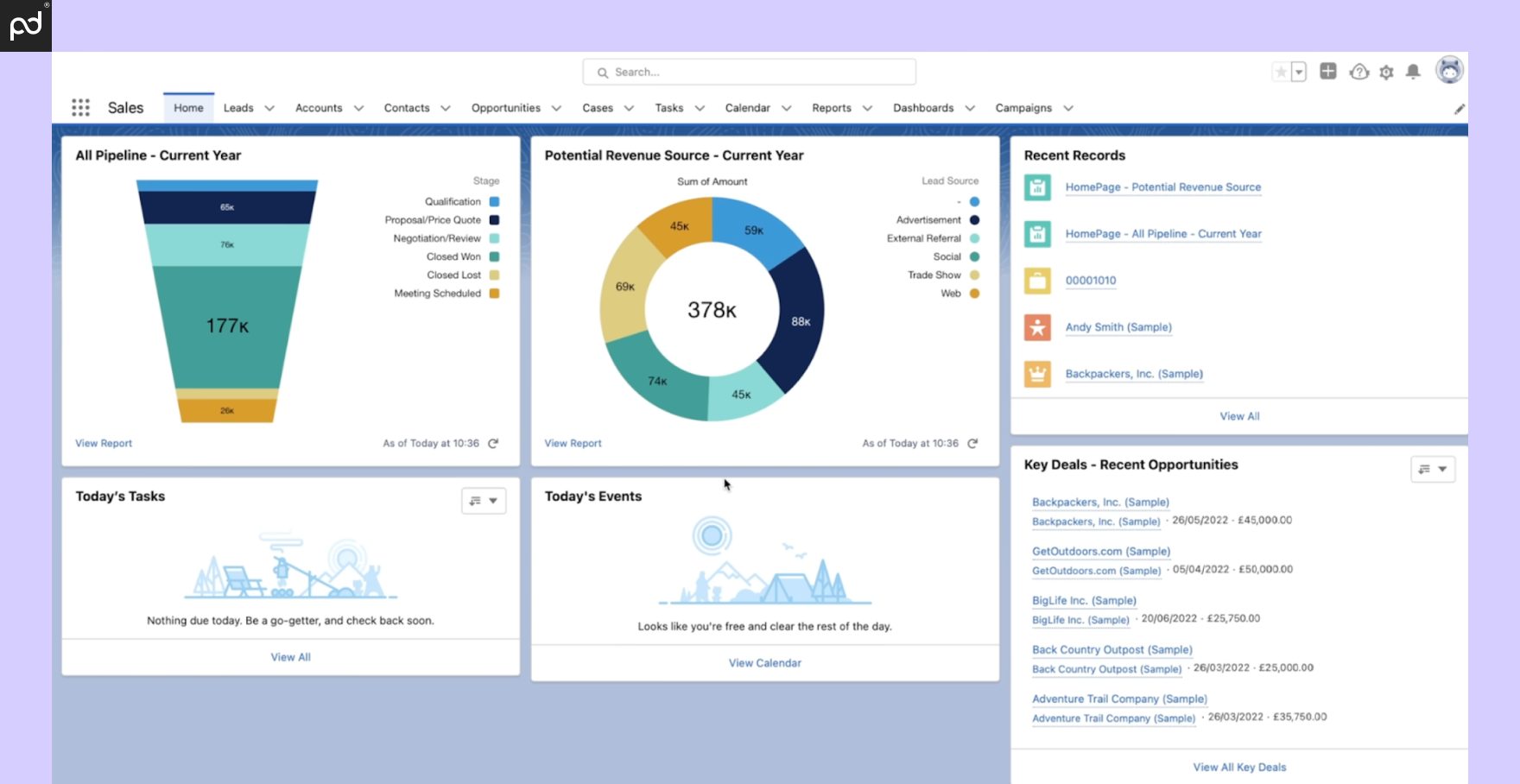Expand the Reports menu chevron
This screenshot has height=784, width=1520.
[x=867, y=108]
